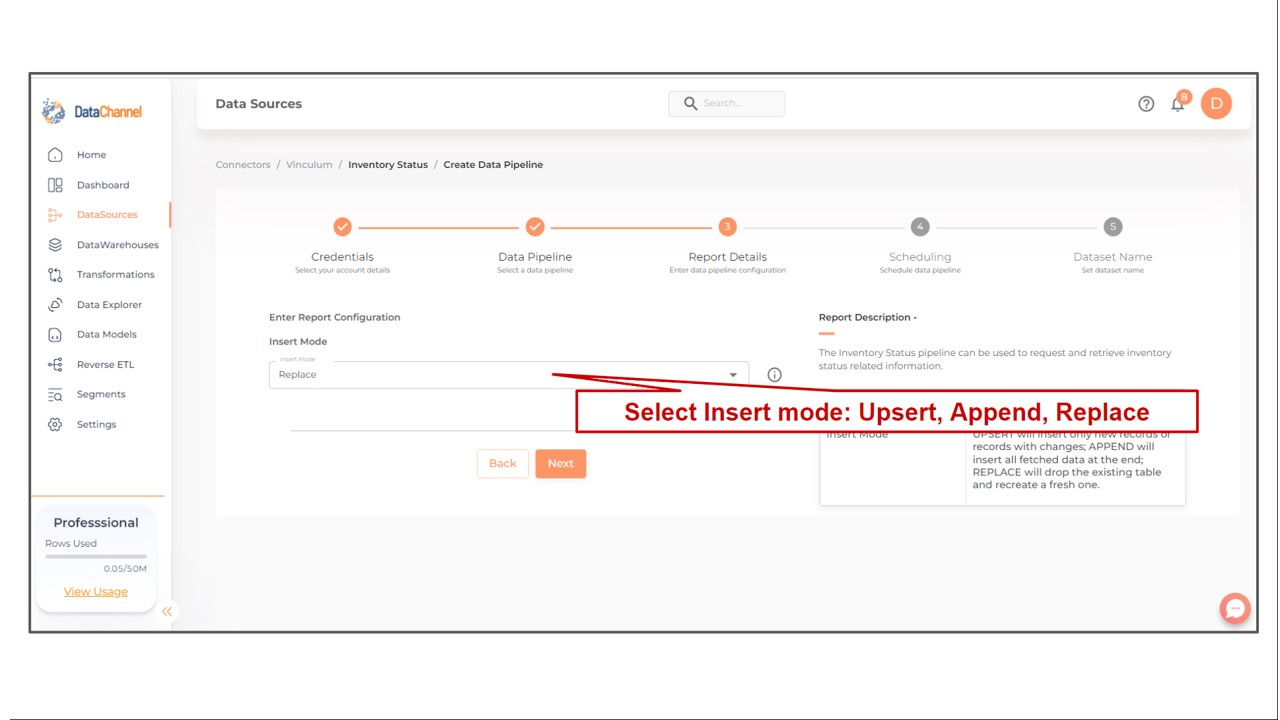Click the Inventory Status breadcrumb

[388, 165]
